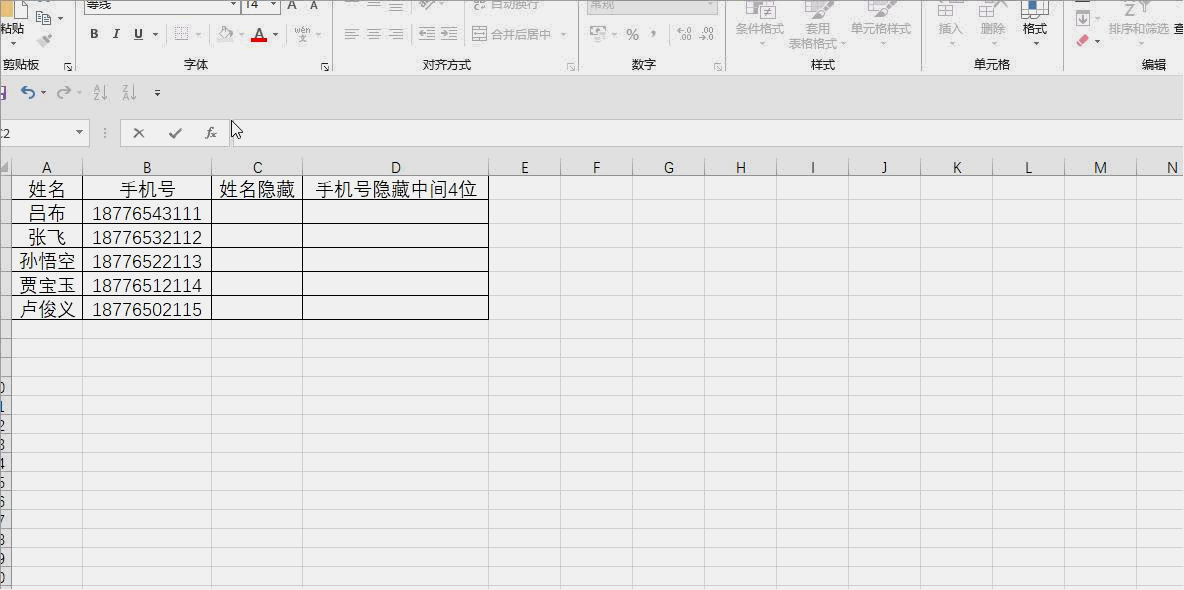Toggle underline formatting

138,34
